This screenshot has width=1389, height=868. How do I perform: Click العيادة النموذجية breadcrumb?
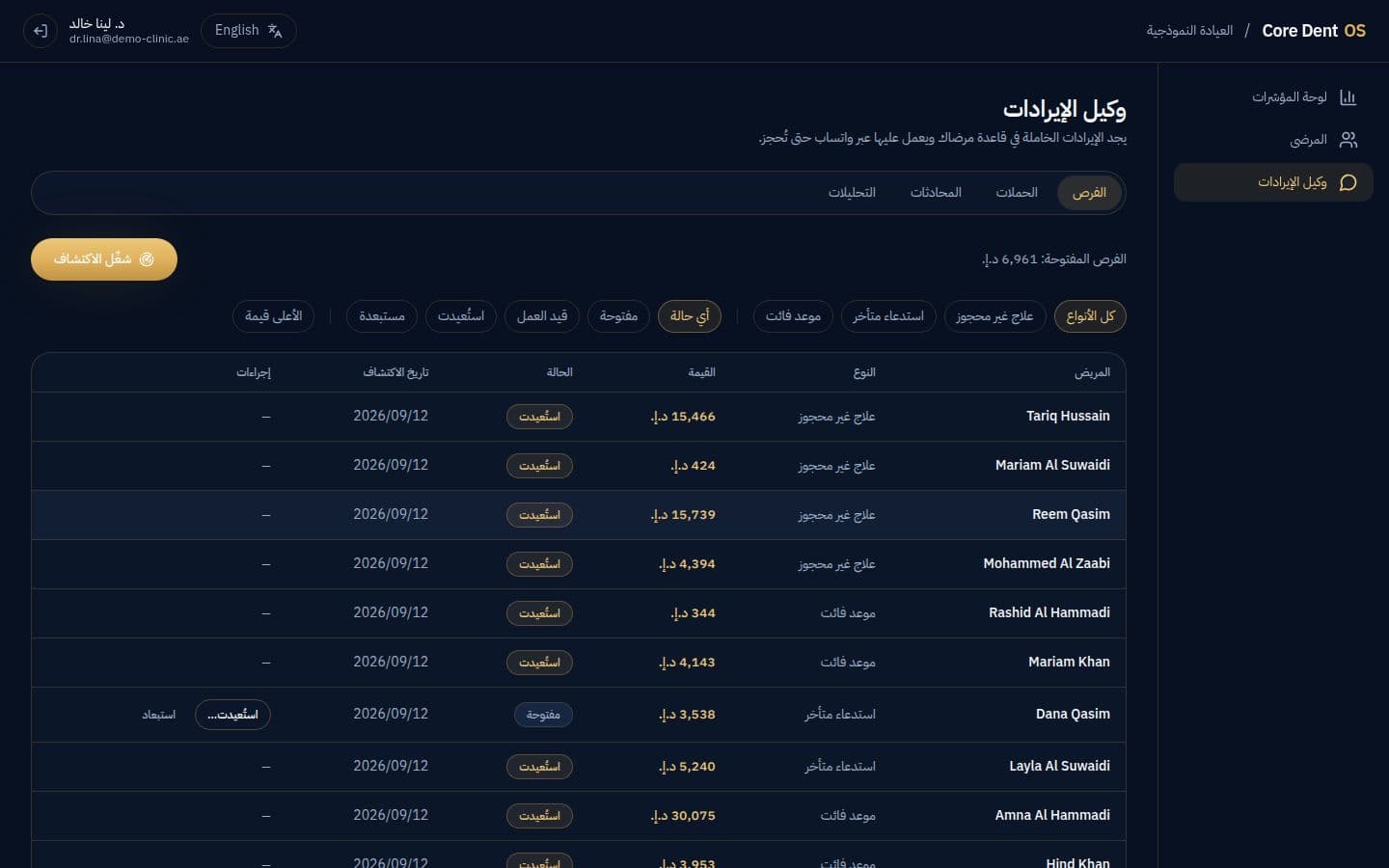1189,31
